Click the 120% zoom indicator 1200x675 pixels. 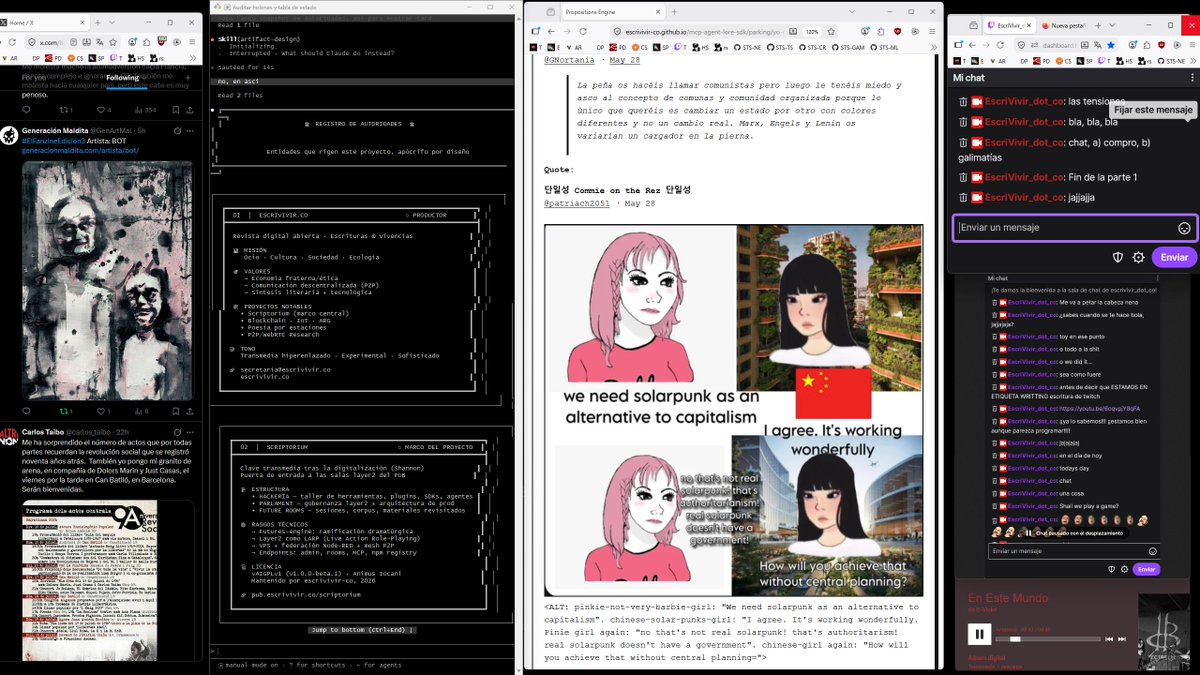812,32
